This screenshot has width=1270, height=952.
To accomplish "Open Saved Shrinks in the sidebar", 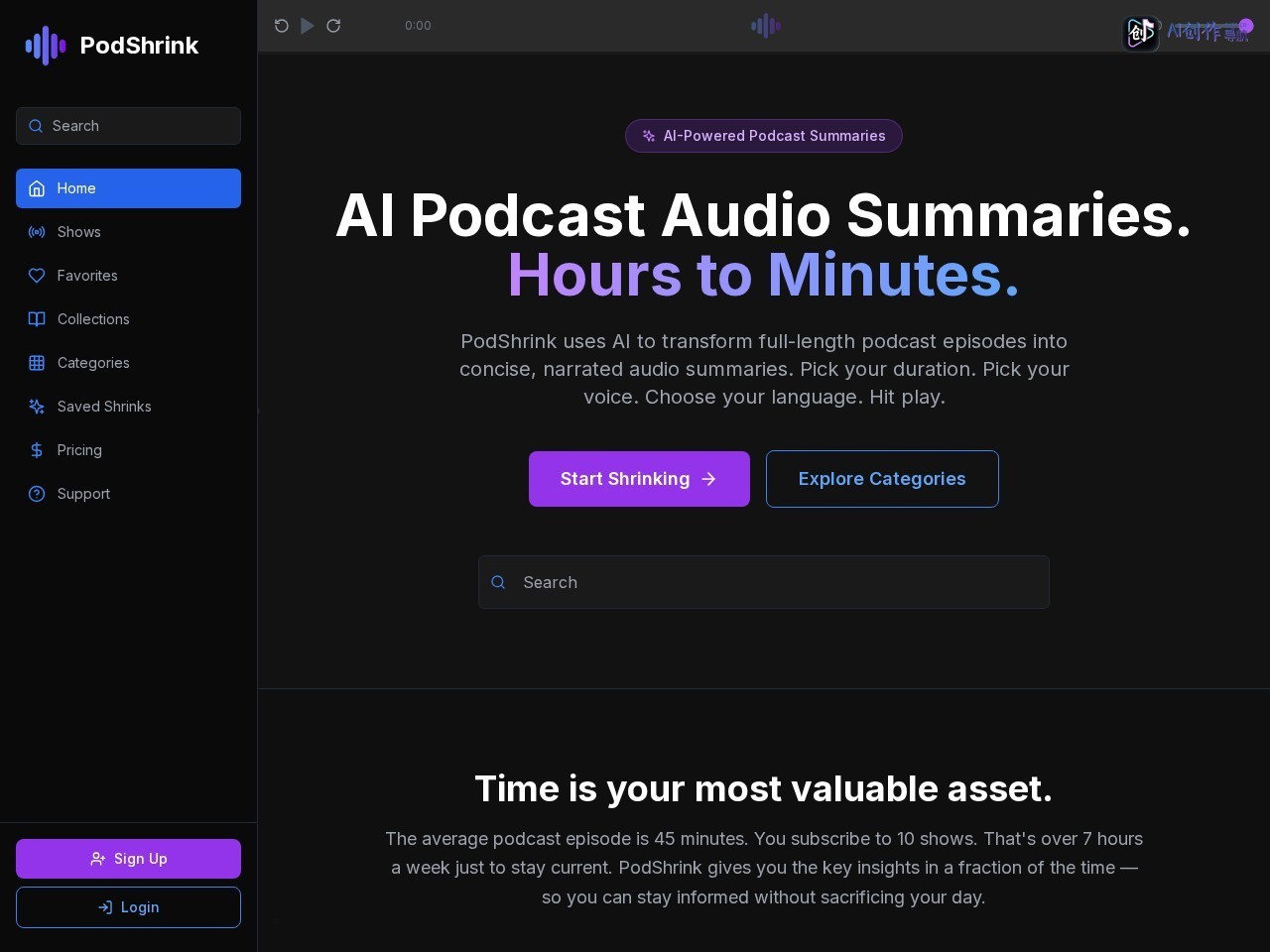I will (x=128, y=407).
